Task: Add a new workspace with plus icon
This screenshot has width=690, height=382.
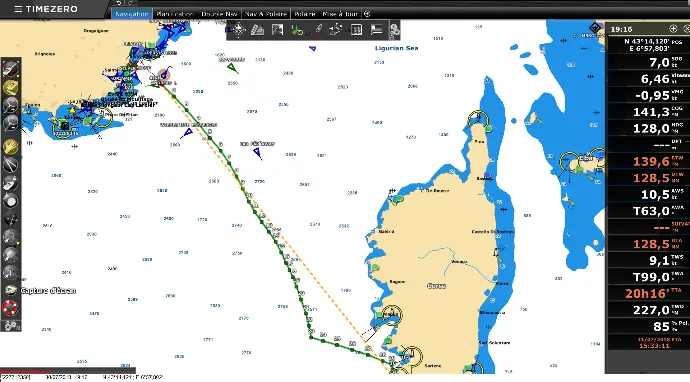Action: pos(367,14)
